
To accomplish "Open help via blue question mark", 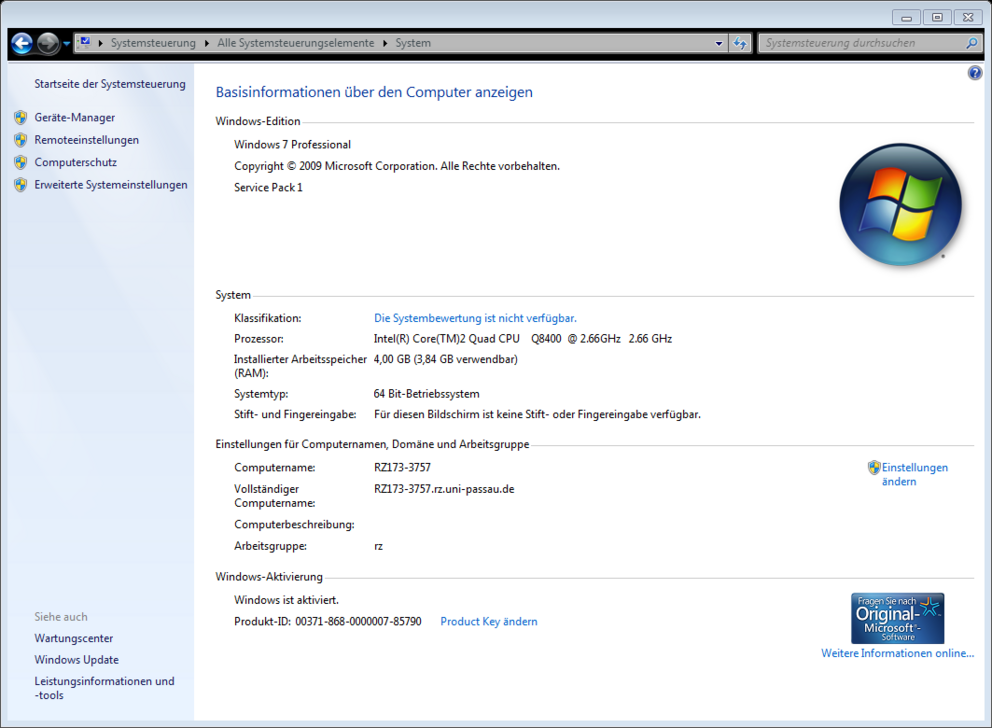I will point(975,73).
